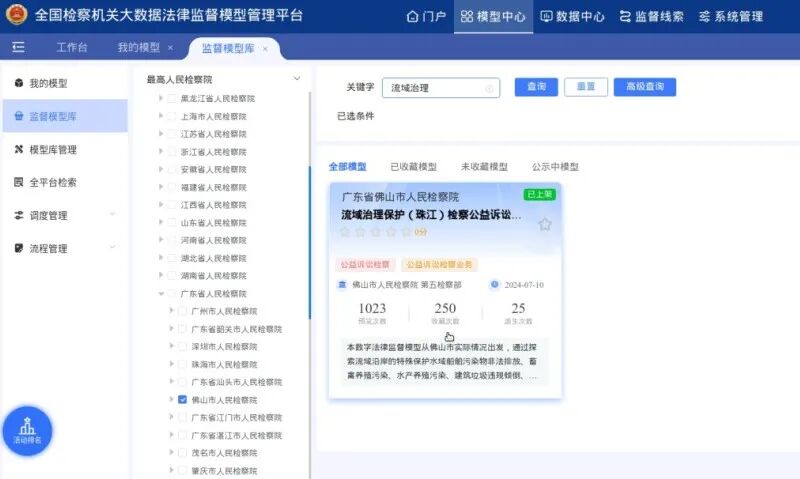Expand the 调度管理 submenu chevron
The image size is (800, 479).
(112, 214)
